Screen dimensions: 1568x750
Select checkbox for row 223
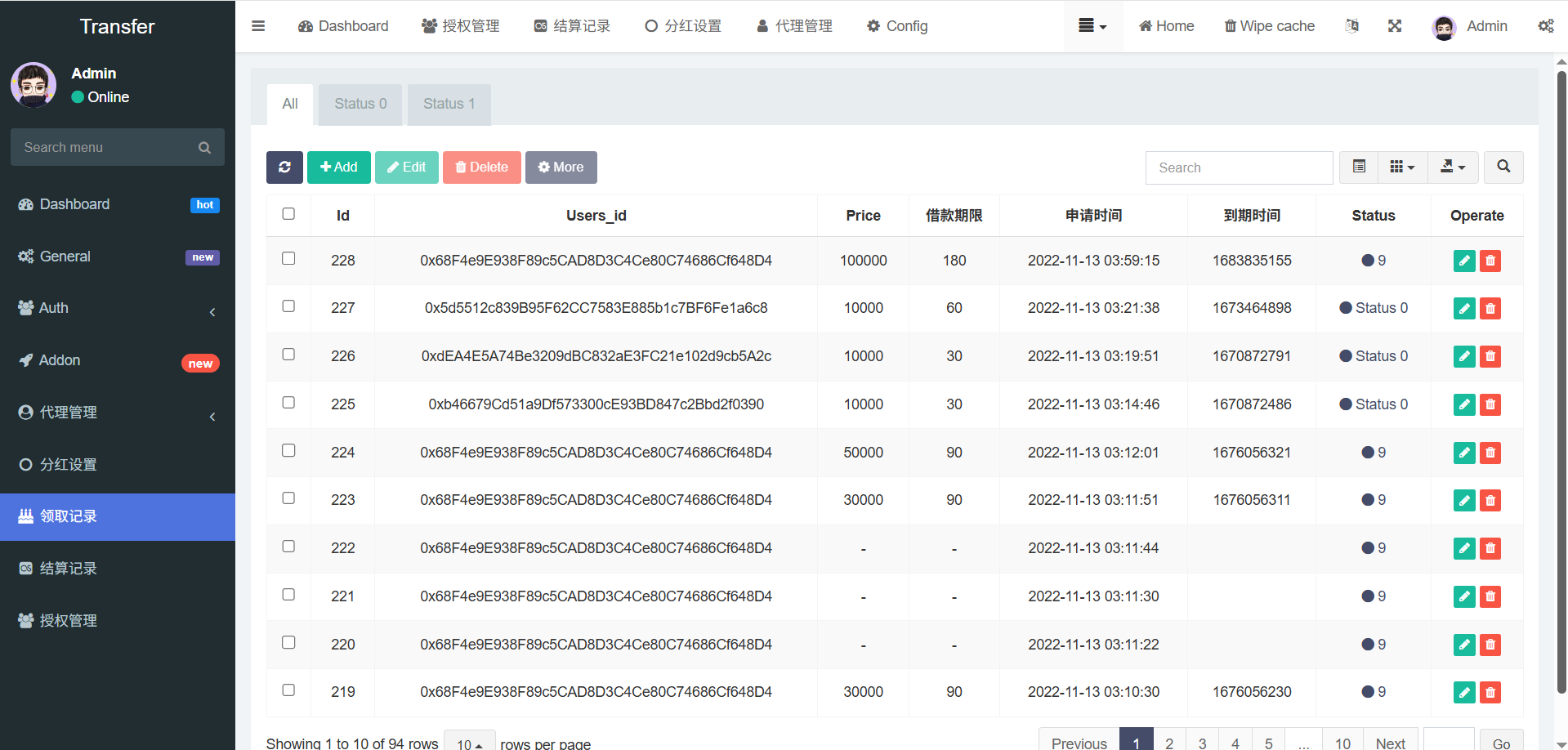click(288, 498)
